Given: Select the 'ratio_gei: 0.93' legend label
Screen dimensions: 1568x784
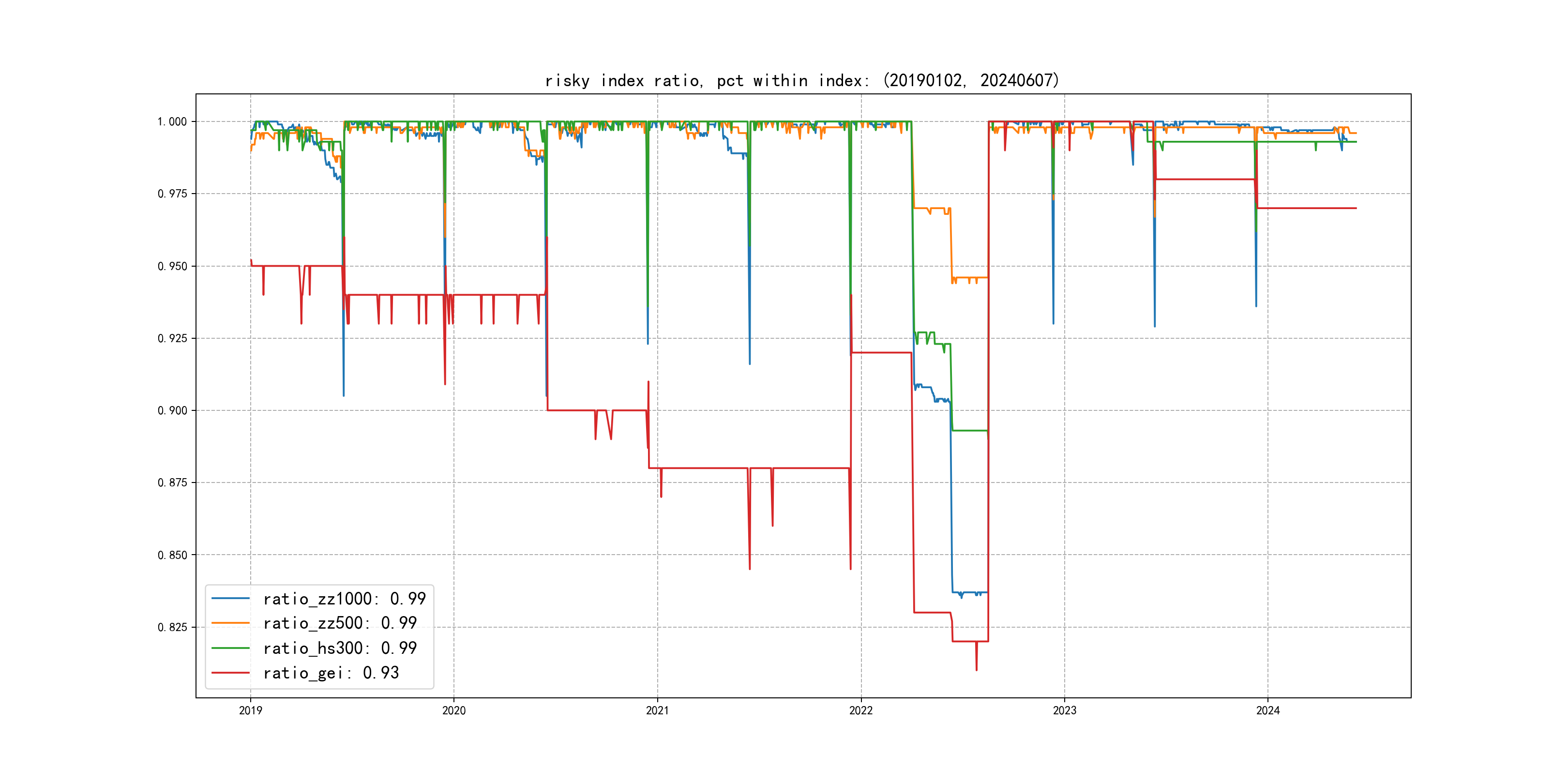Looking at the screenshot, I should [x=331, y=673].
